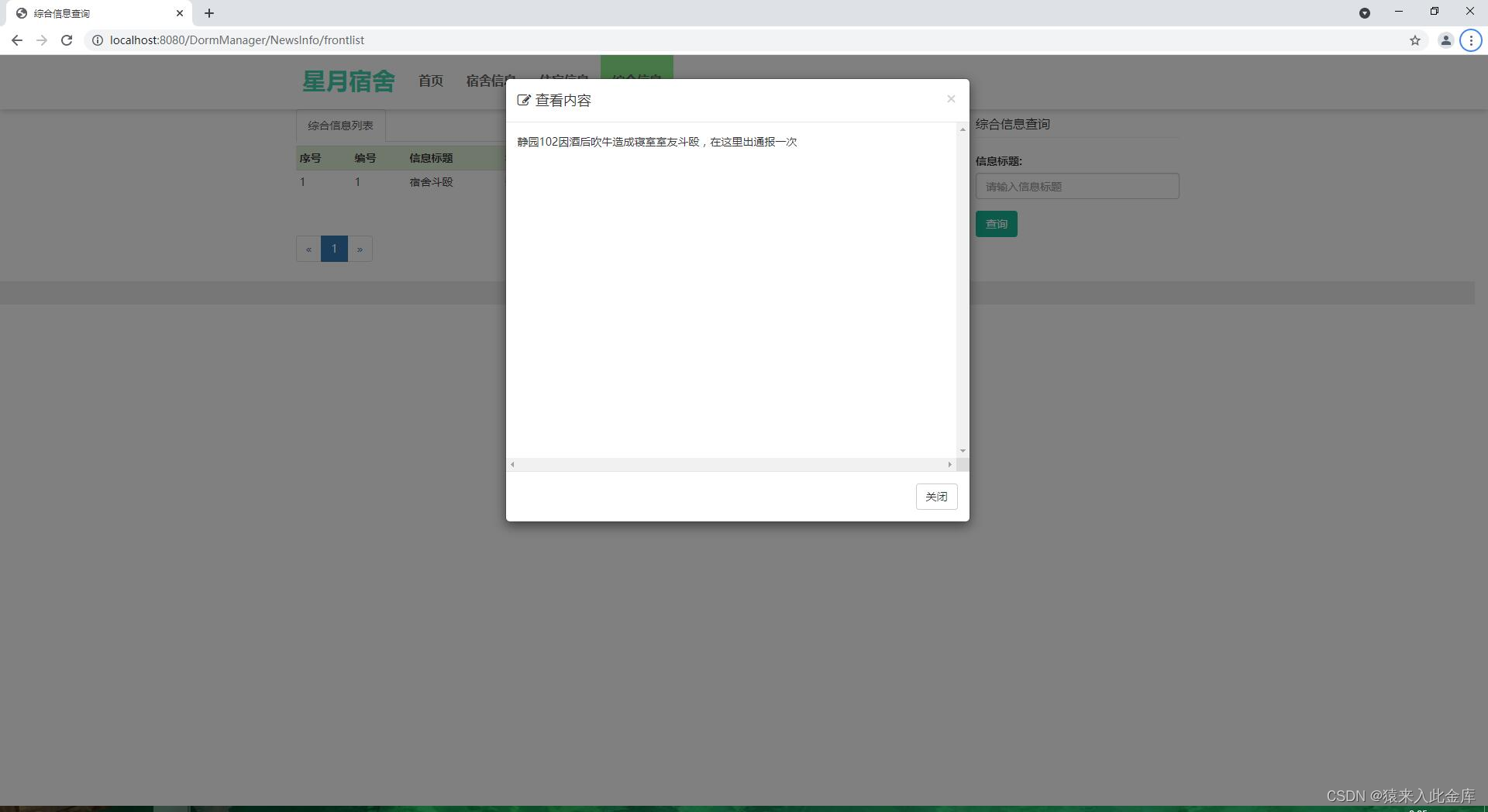Viewport: 1488px width, 812px height.
Task: Click the site info icon in address bar
Action: [98, 40]
